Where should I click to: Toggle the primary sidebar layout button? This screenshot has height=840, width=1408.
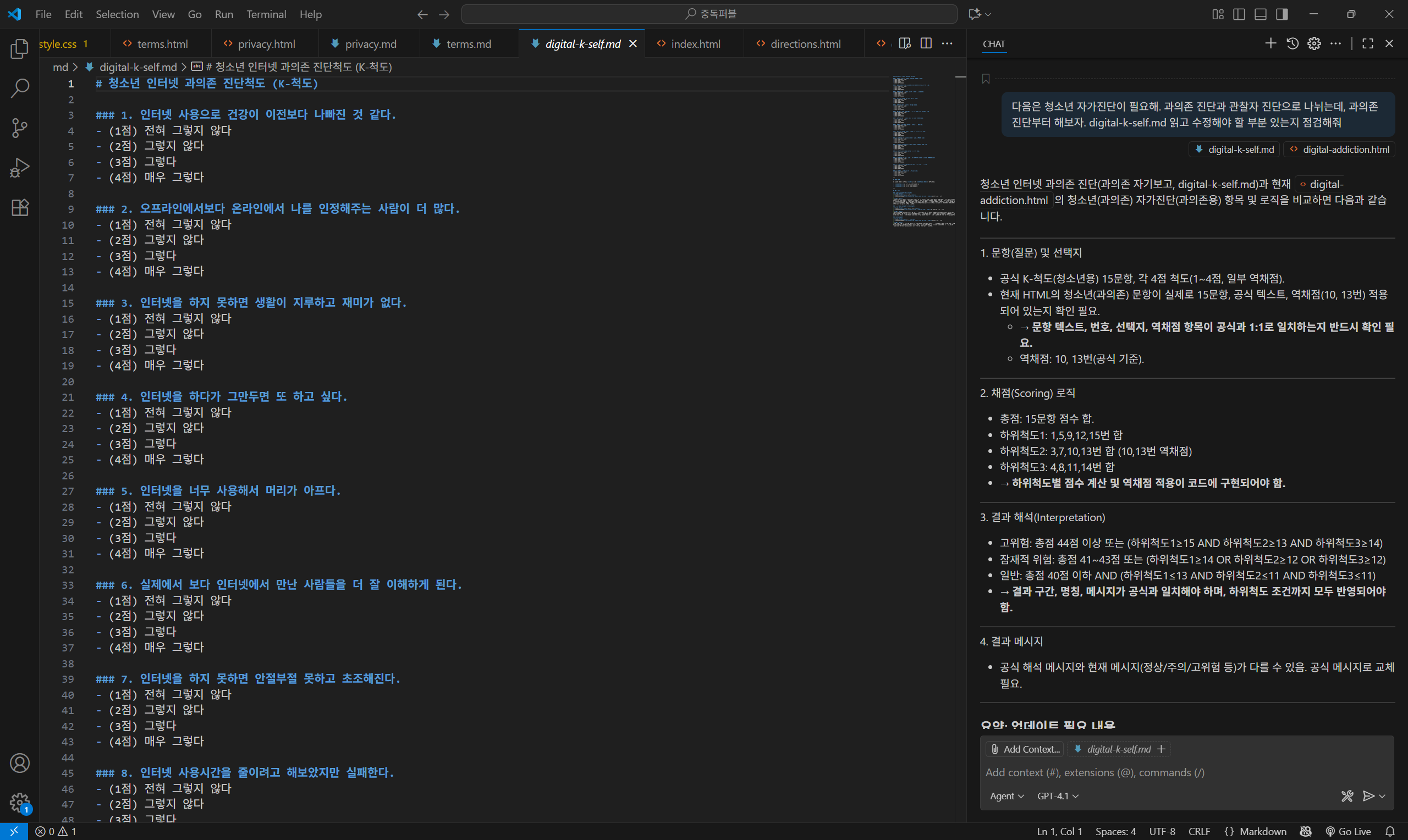point(1239,14)
